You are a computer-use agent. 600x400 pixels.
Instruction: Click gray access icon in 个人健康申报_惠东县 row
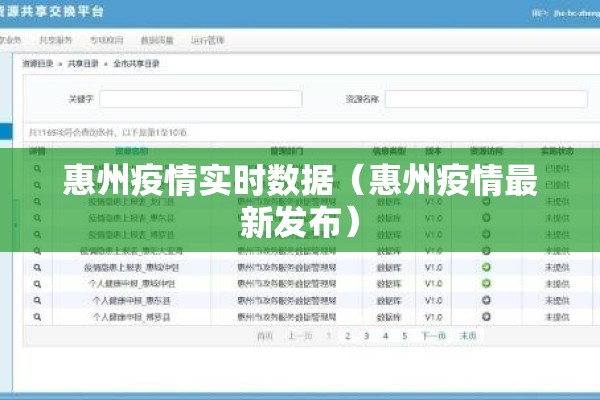click(x=486, y=300)
